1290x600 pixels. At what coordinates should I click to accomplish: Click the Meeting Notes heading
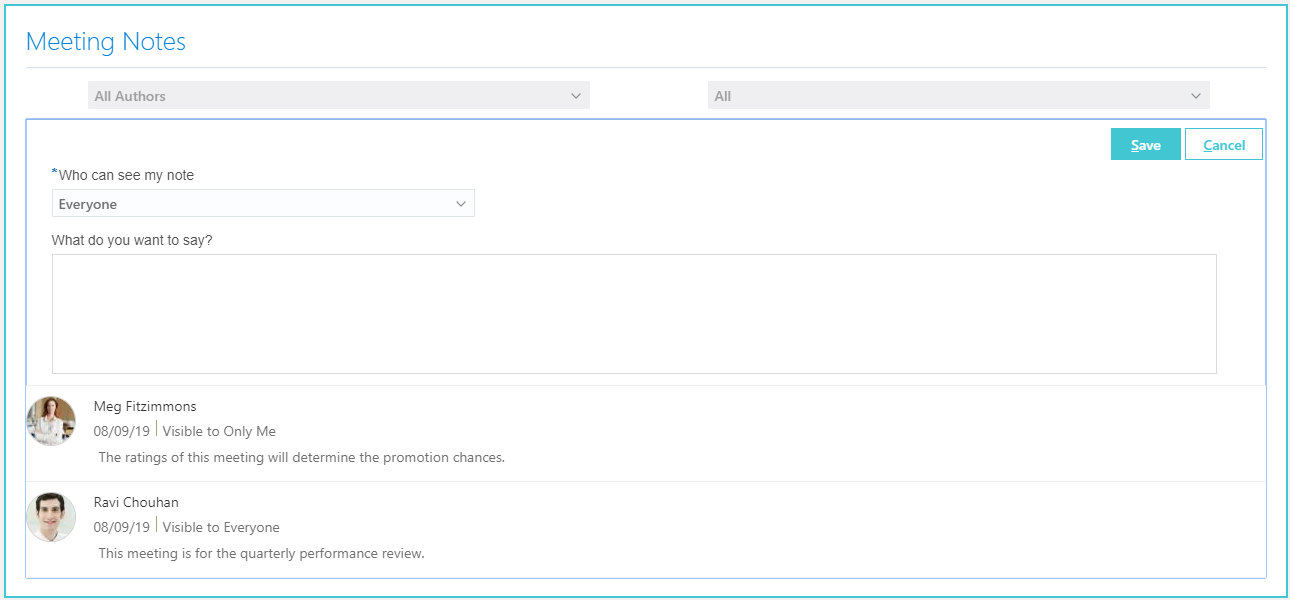(x=106, y=42)
